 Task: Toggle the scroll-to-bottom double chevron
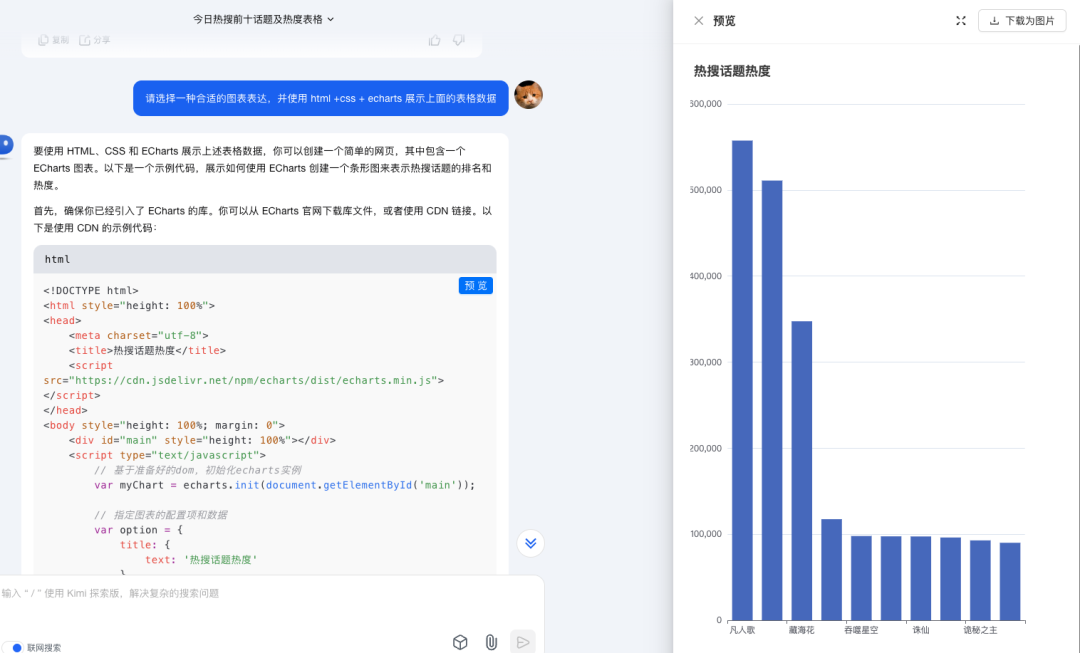click(530, 543)
